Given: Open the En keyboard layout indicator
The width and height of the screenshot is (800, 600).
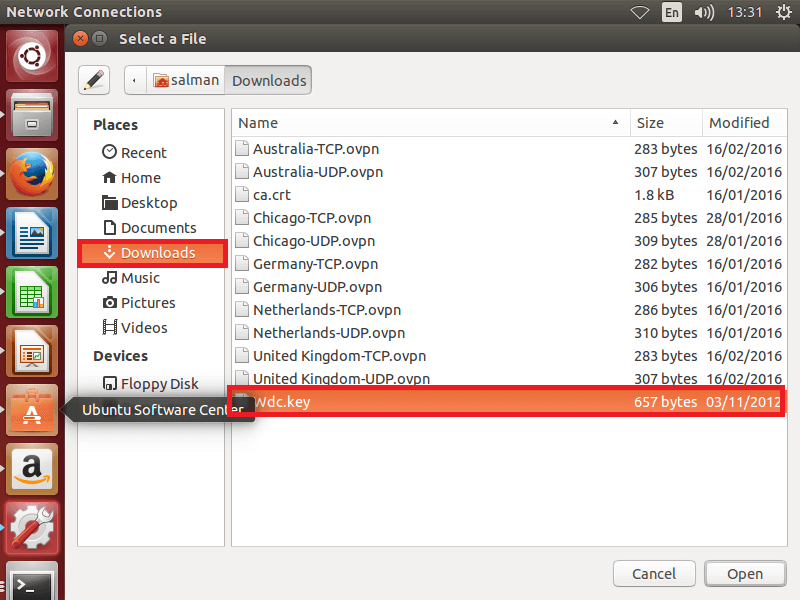Looking at the screenshot, I should [x=672, y=12].
